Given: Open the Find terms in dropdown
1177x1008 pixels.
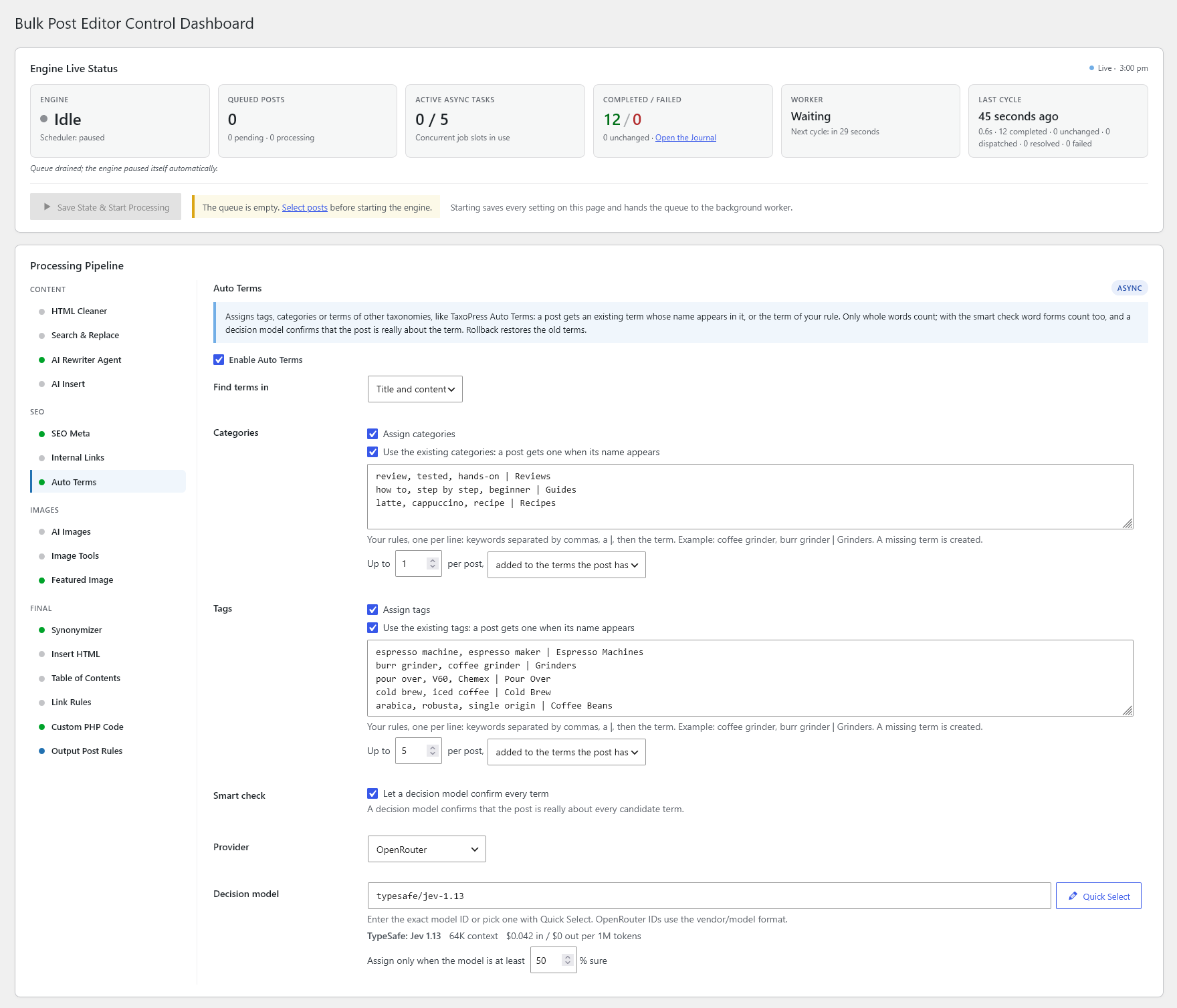Looking at the screenshot, I should (x=415, y=389).
